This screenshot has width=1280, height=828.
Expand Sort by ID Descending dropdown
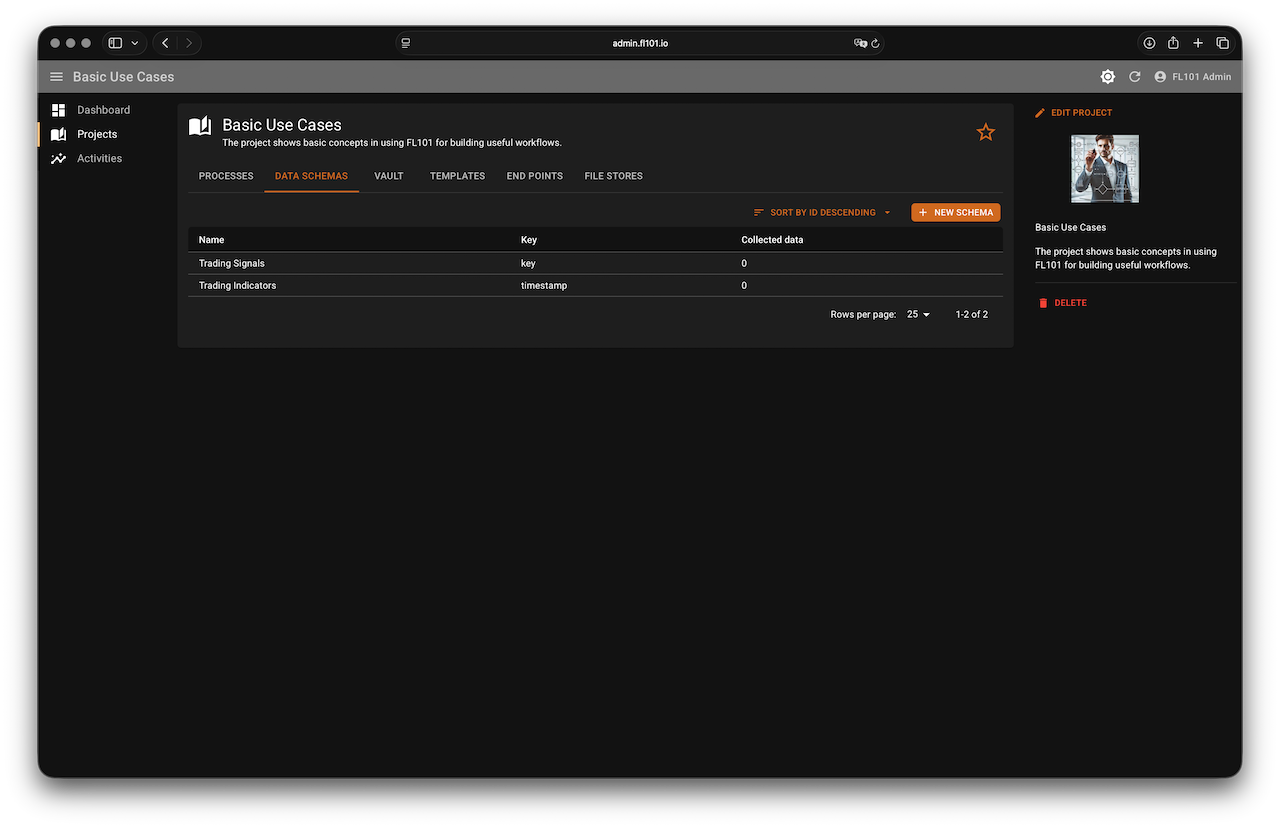(x=822, y=213)
